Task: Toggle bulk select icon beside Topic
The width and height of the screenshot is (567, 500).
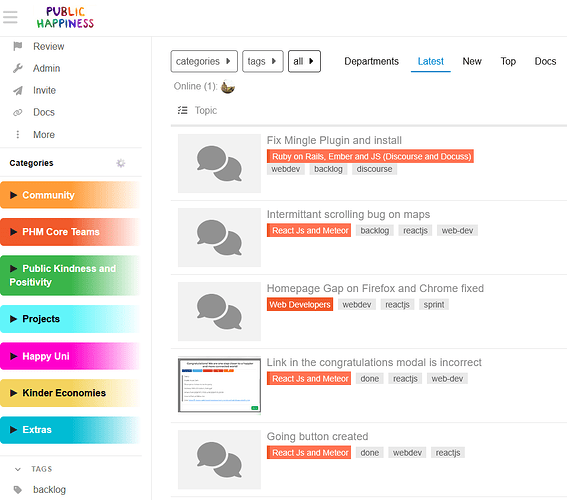Action: [x=183, y=110]
